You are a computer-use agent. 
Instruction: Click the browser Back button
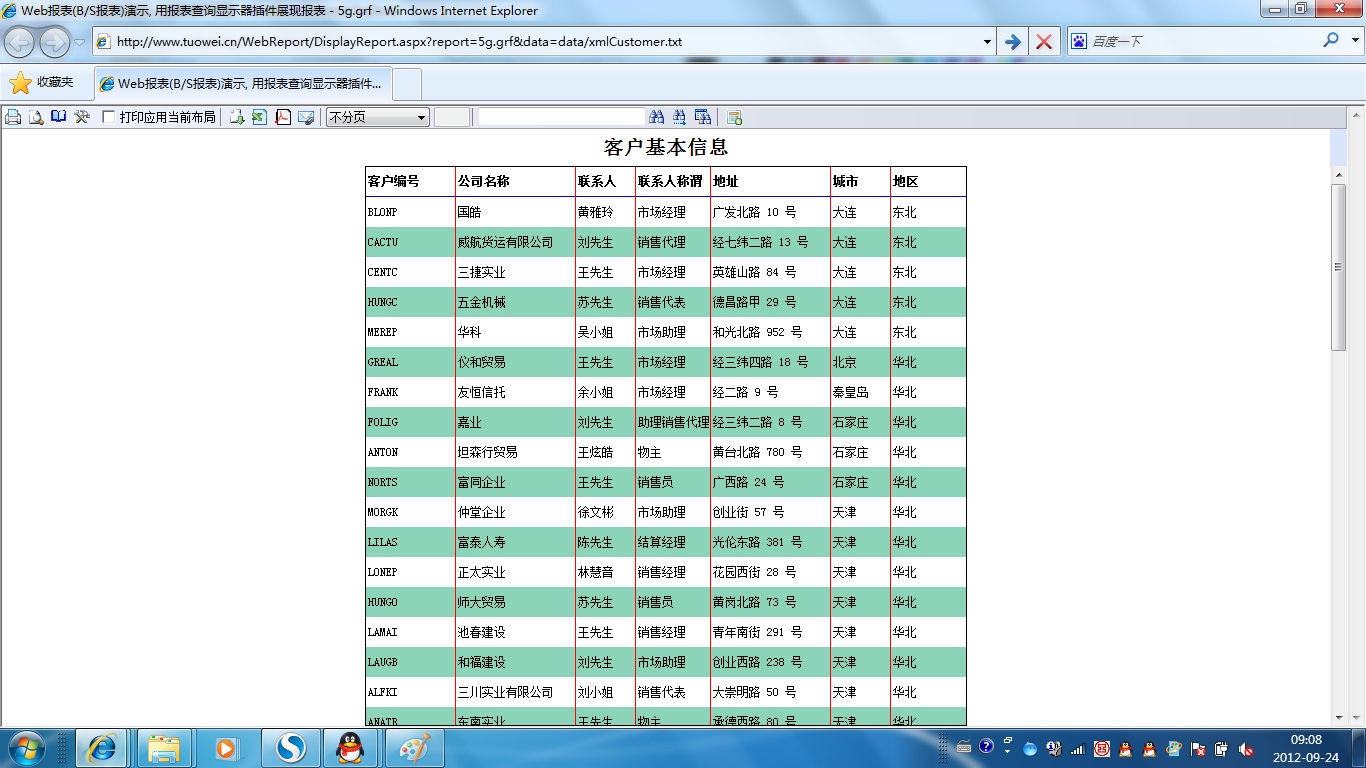20,42
